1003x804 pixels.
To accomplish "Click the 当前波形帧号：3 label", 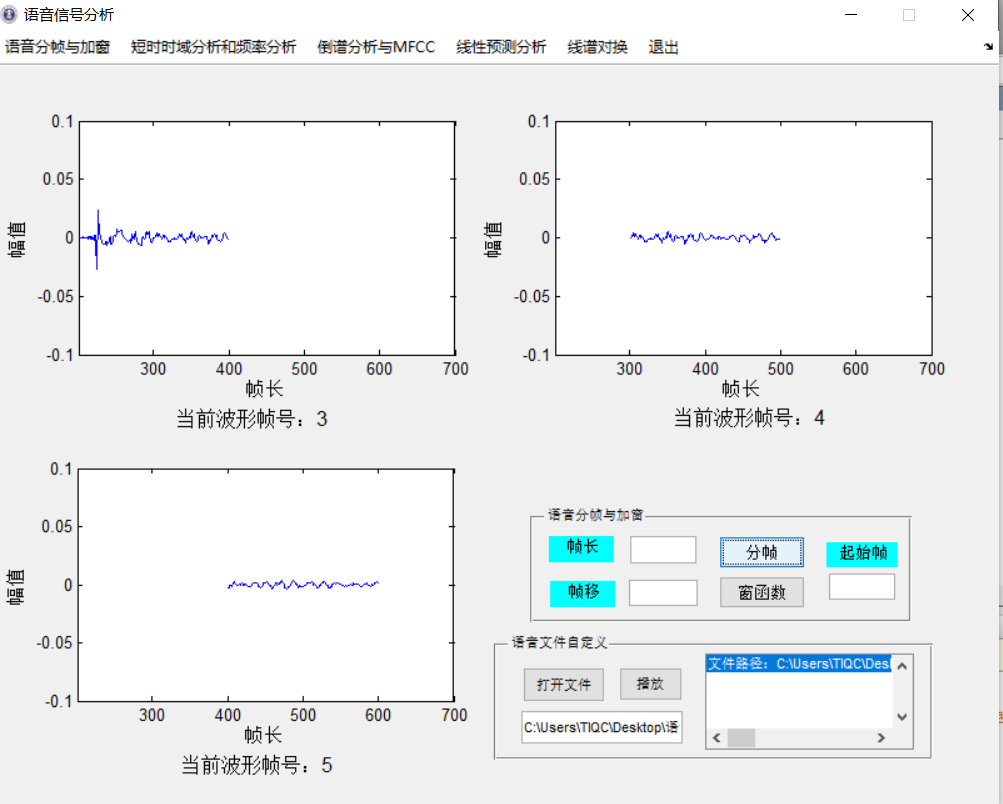I will pos(252,419).
